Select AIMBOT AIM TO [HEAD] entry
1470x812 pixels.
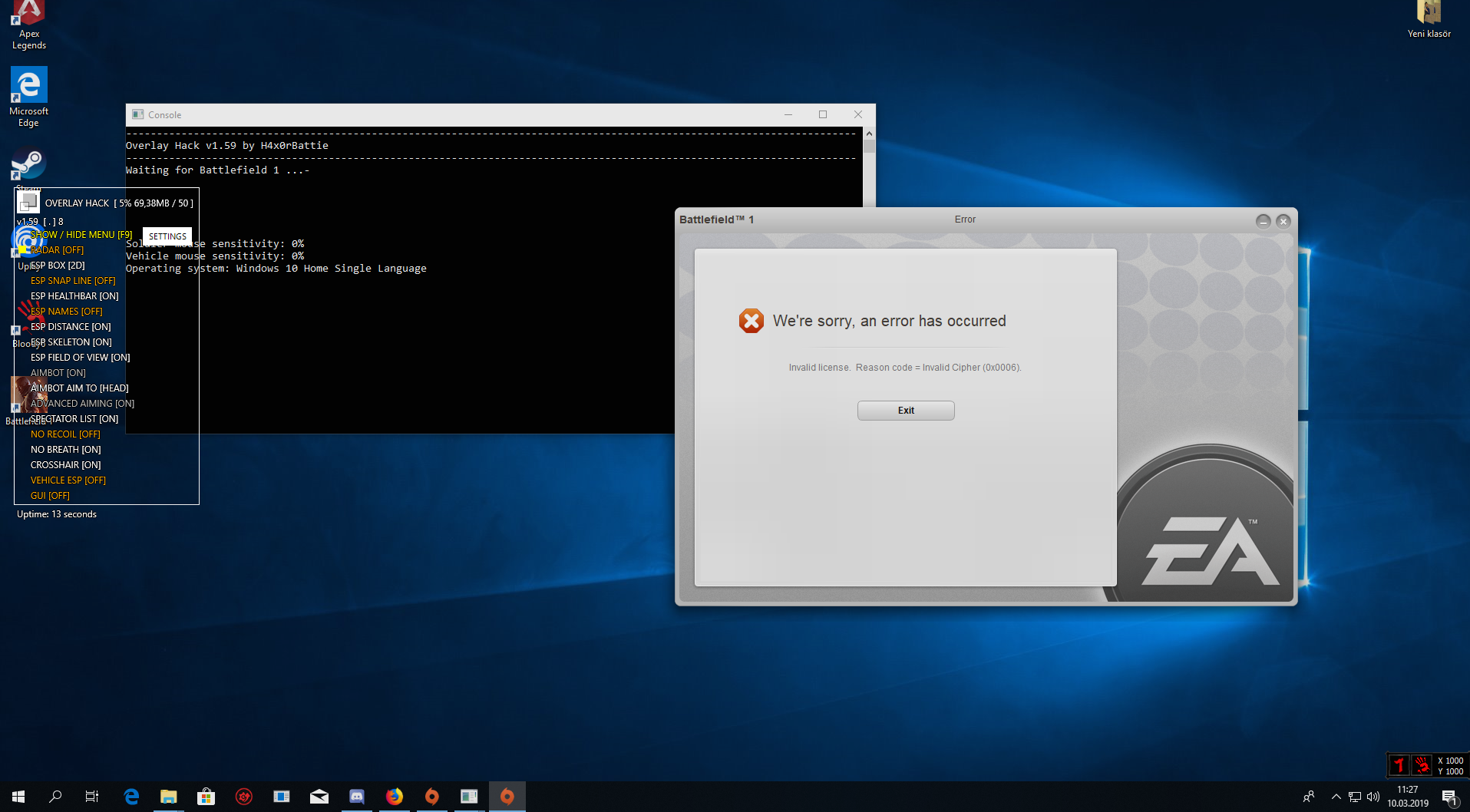(x=80, y=388)
